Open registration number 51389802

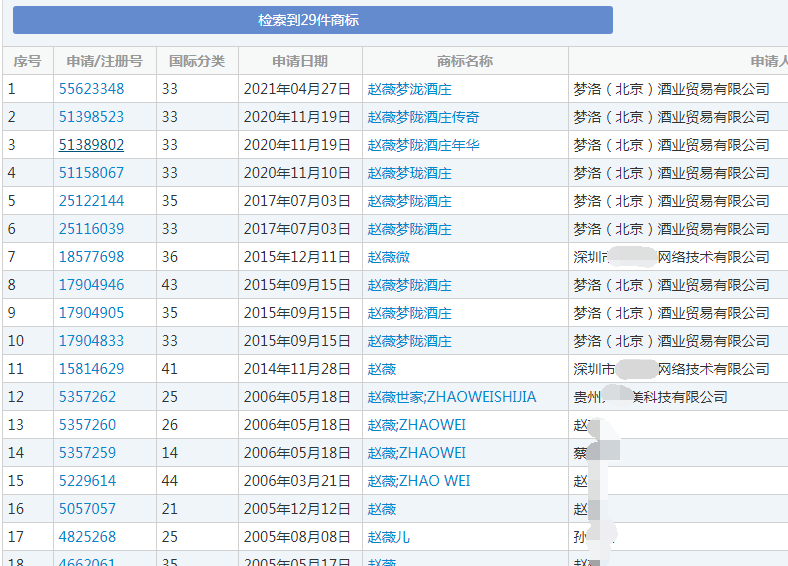click(91, 145)
